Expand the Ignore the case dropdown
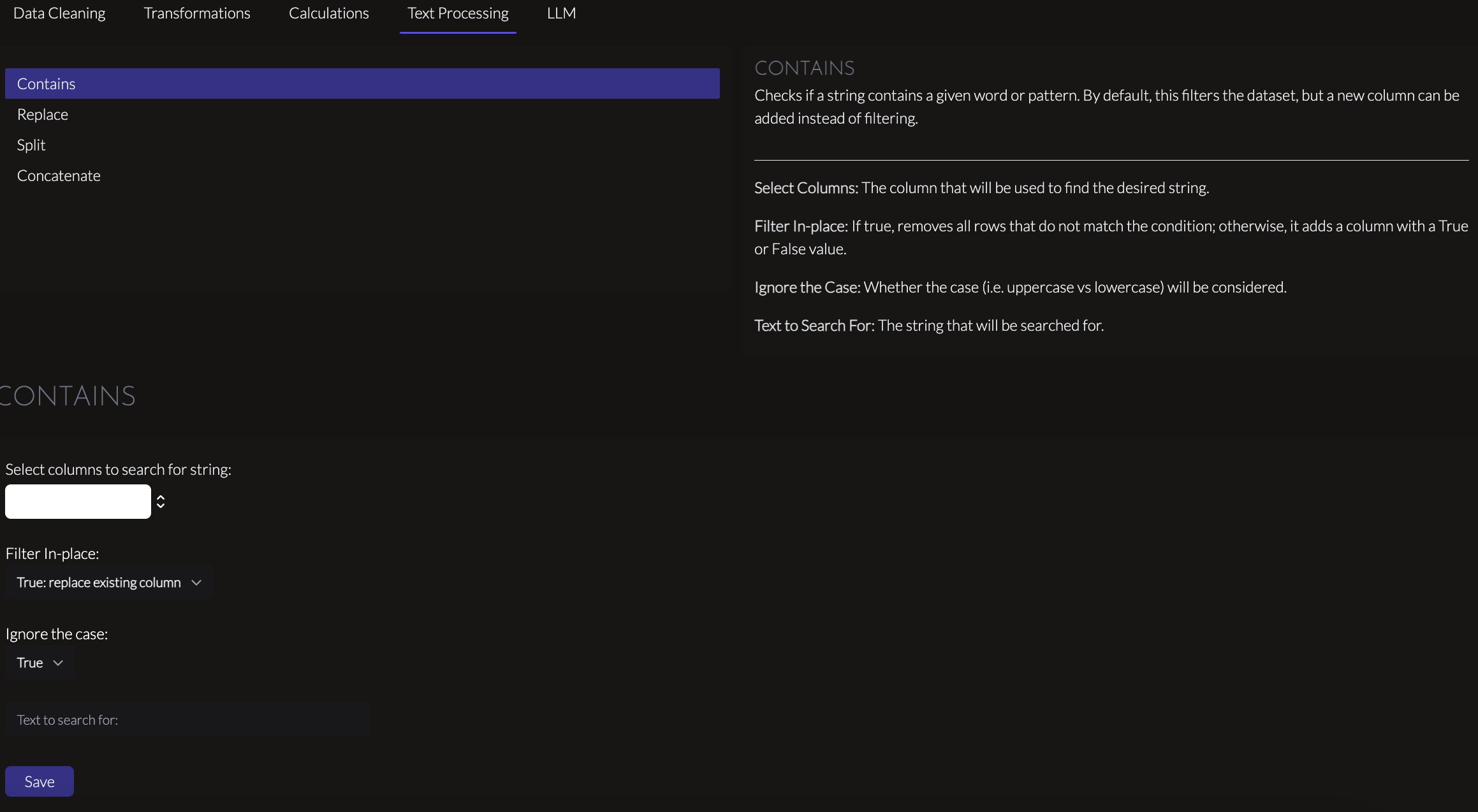This screenshot has height=812, width=1478. 40,663
